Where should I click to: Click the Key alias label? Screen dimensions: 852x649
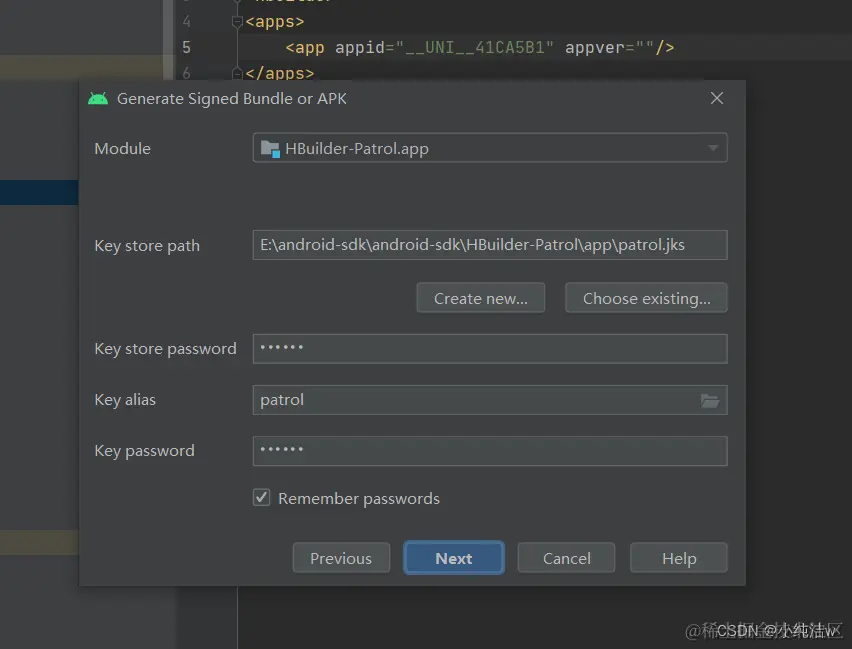[x=125, y=400]
